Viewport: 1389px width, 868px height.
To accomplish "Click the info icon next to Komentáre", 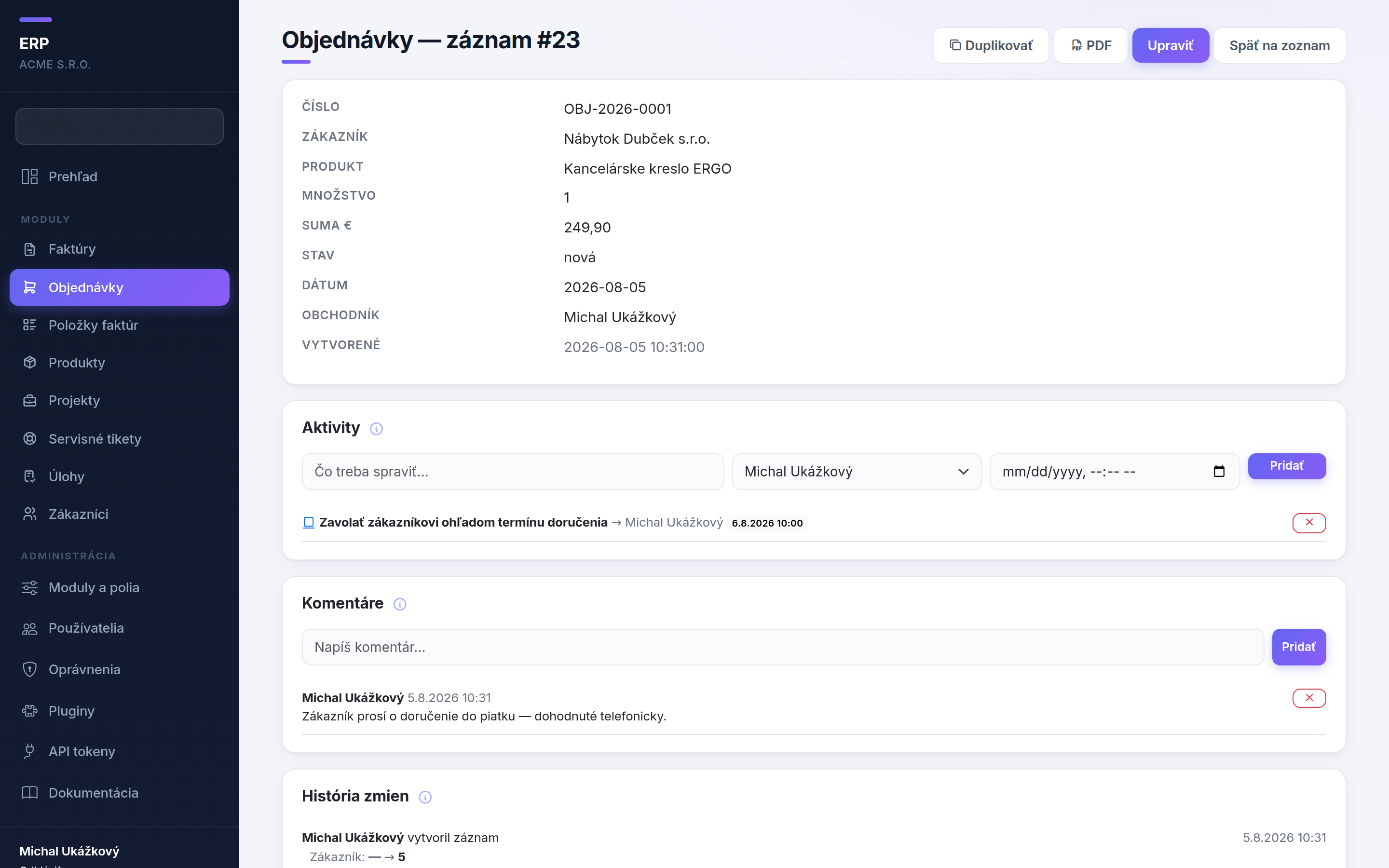I will coord(399,605).
